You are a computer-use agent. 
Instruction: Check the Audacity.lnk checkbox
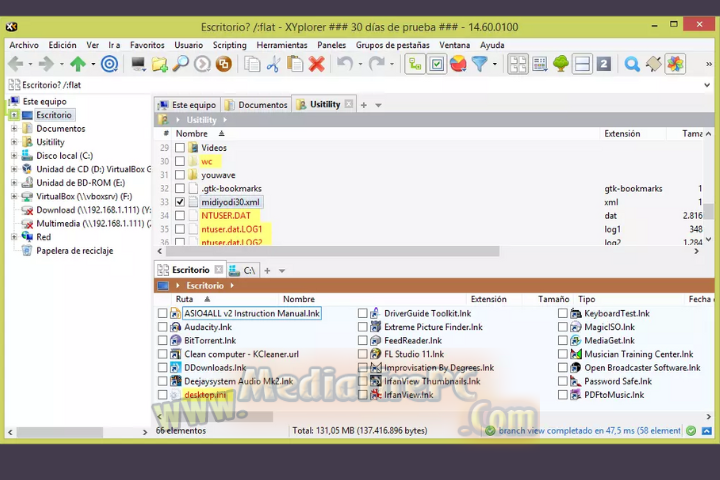click(x=162, y=327)
